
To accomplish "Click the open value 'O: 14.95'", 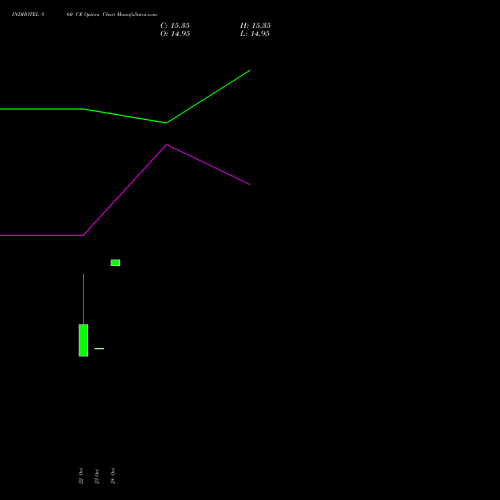I will pos(175,34).
